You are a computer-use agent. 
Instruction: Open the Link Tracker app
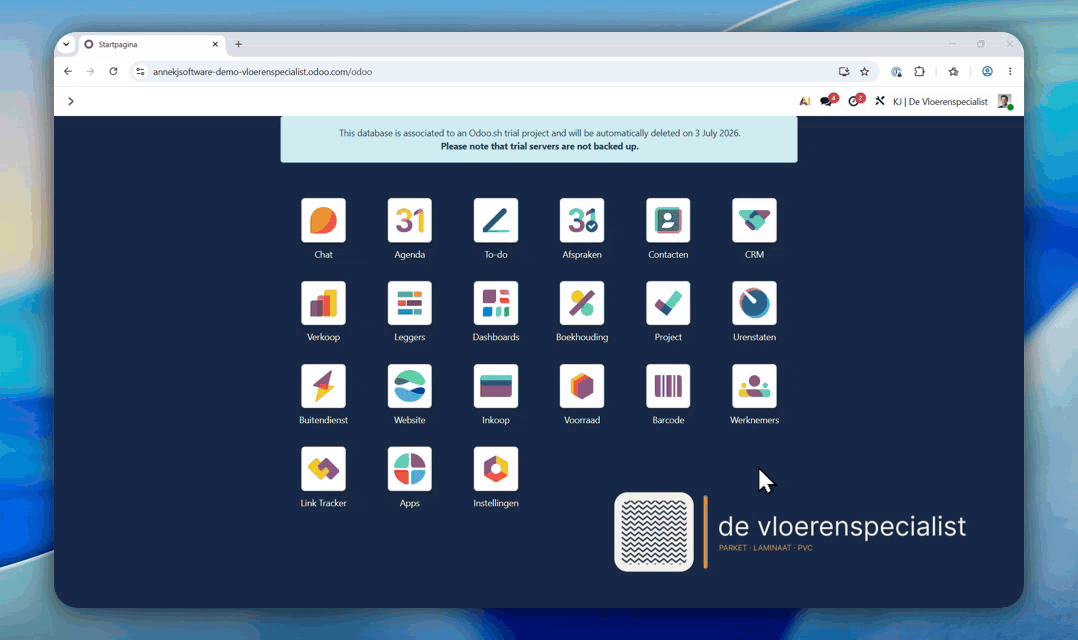323,469
